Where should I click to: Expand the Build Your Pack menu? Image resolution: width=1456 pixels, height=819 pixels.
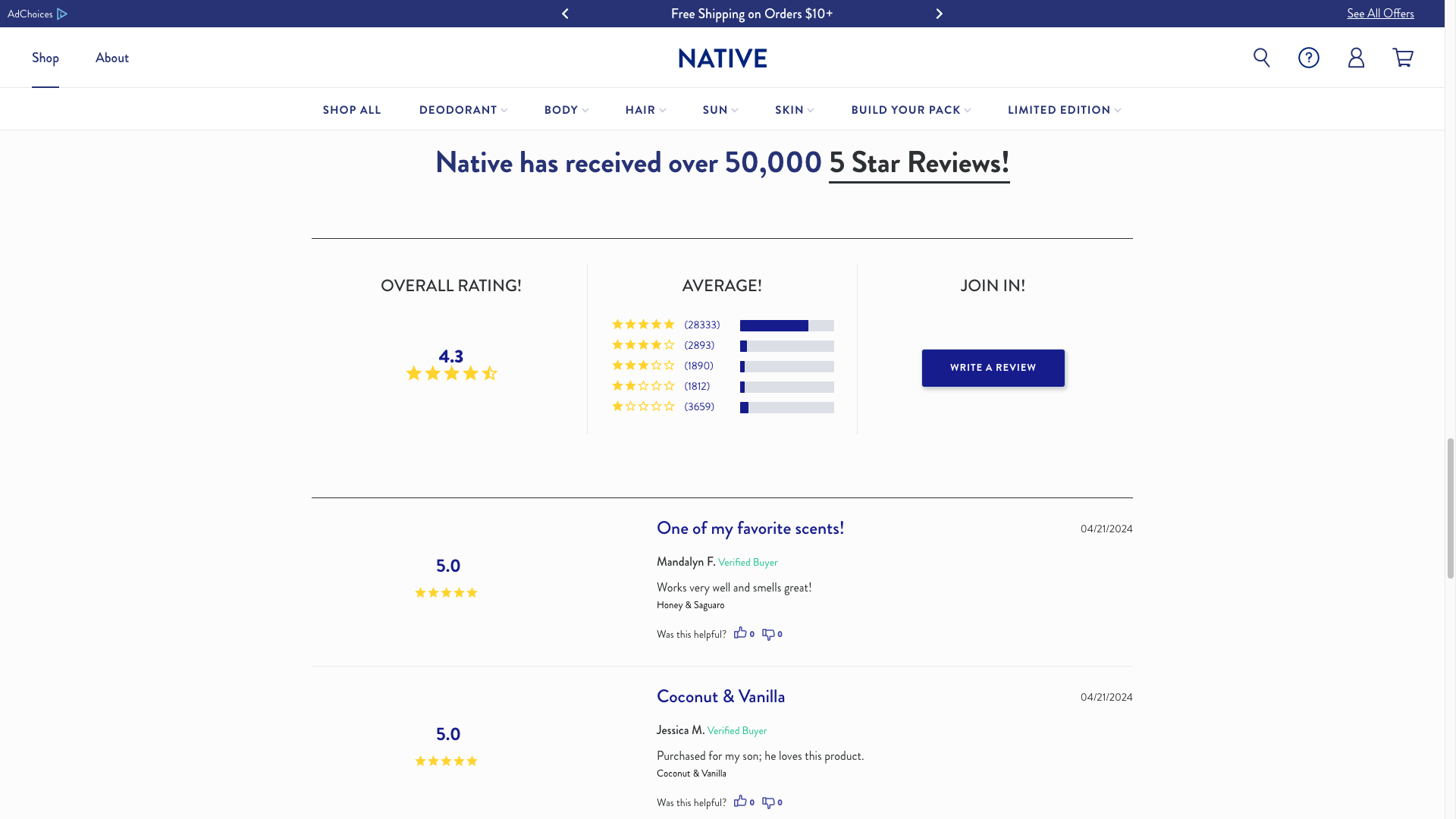(911, 110)
